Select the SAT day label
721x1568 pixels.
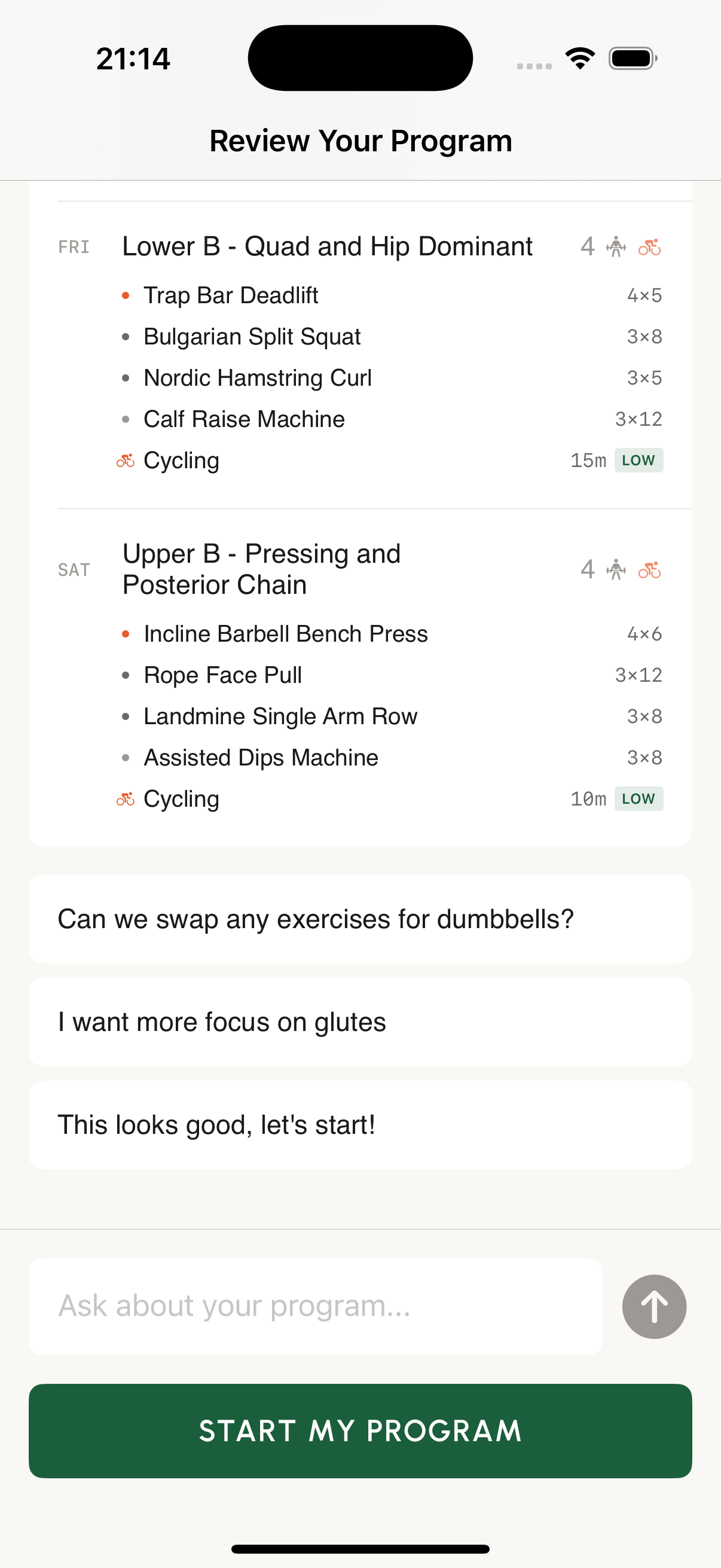pyautogui.click(x=74, y=570)
